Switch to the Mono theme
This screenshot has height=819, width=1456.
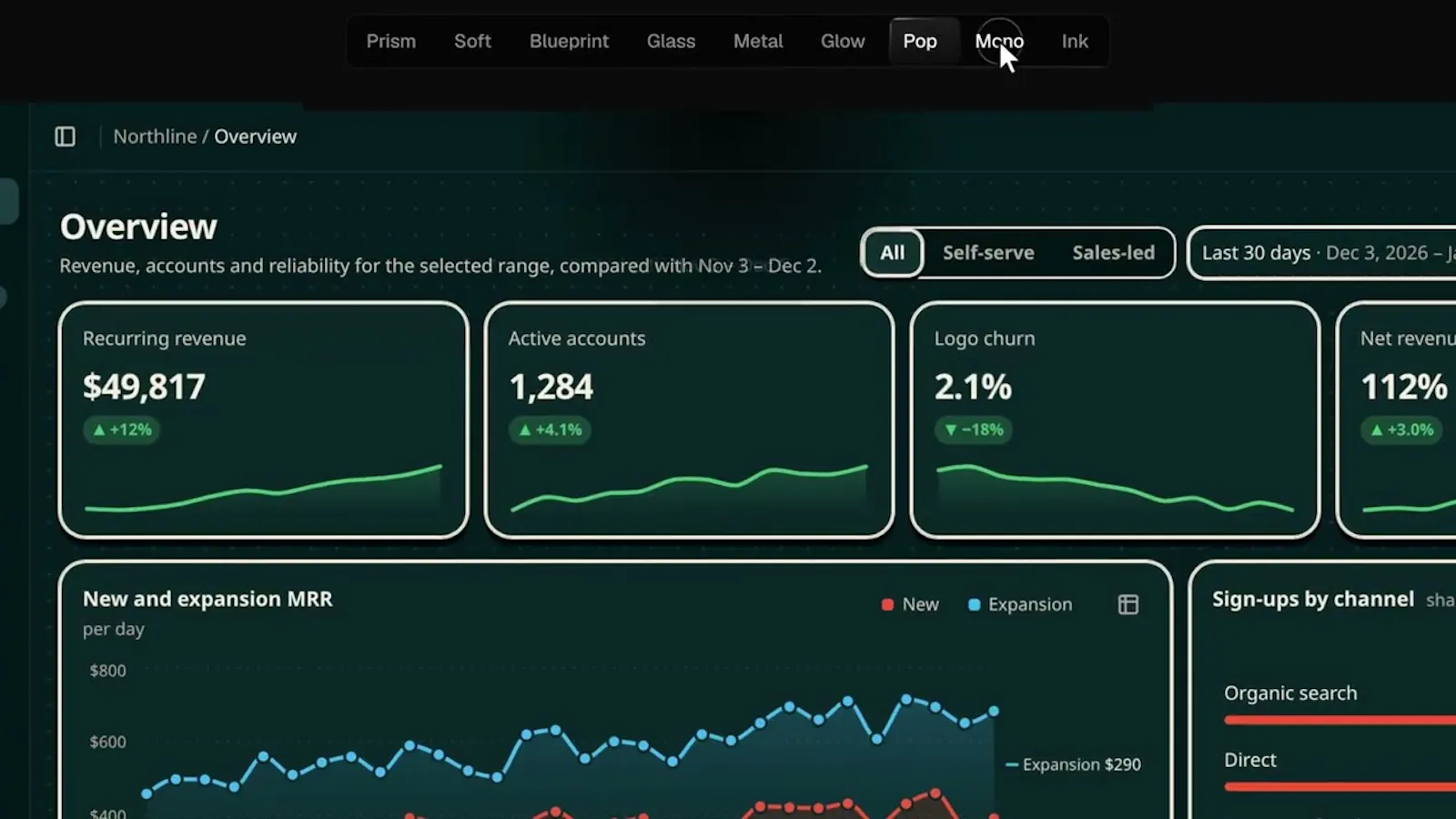(x=999, y=41)
